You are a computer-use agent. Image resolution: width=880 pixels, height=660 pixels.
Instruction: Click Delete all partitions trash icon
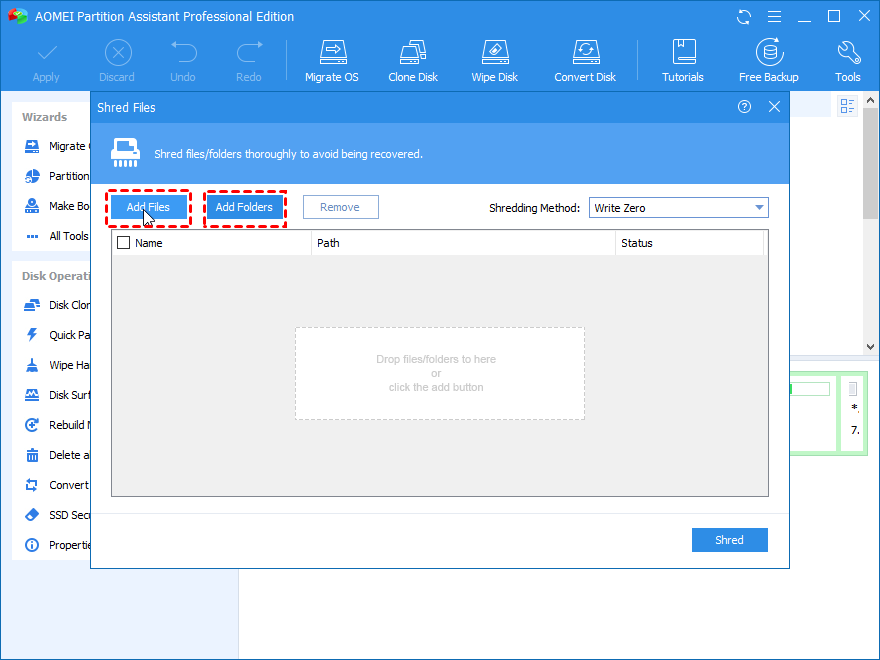tap(32, 455)
